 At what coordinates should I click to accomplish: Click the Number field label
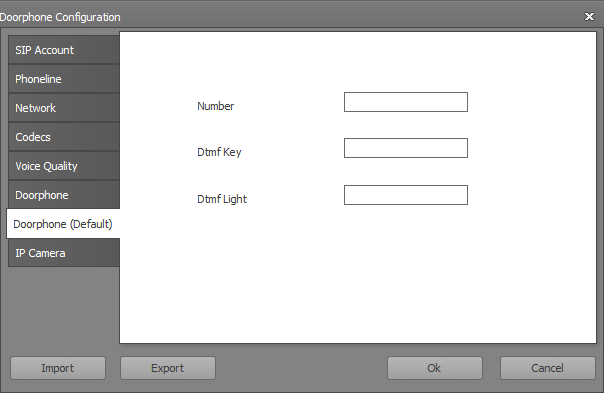215,106
